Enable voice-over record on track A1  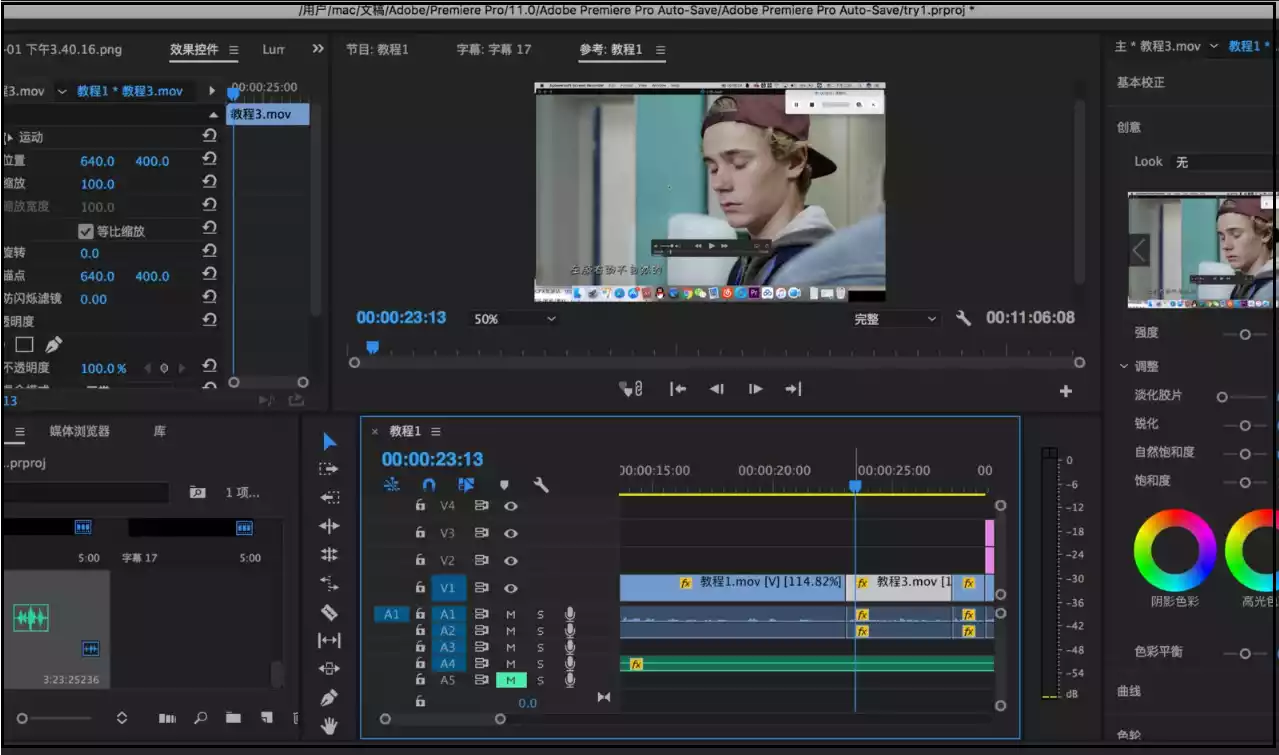(570, 614)
